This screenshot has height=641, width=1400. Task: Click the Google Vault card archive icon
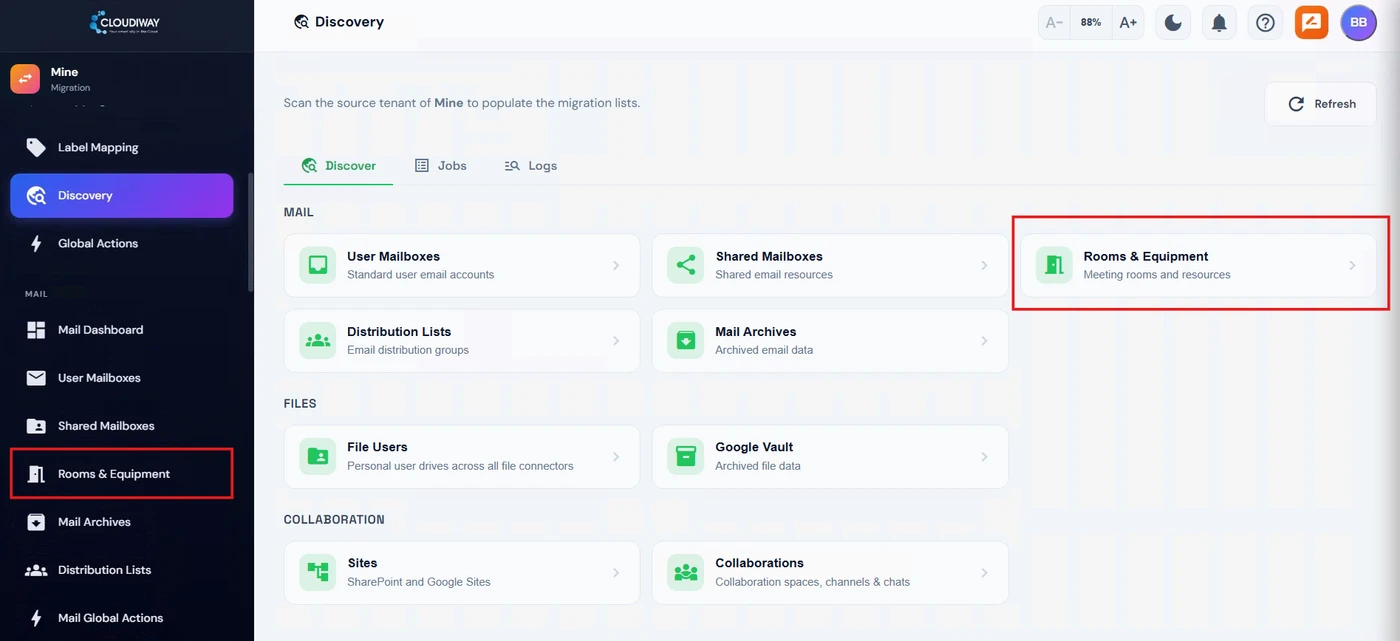pyautogui.click(x=686, y=456)
